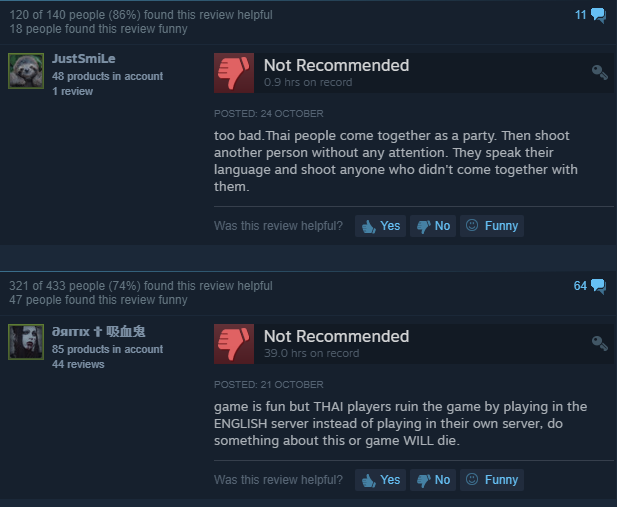
Task: Vote No on the THAI players review
Action: tap(433, 480)
